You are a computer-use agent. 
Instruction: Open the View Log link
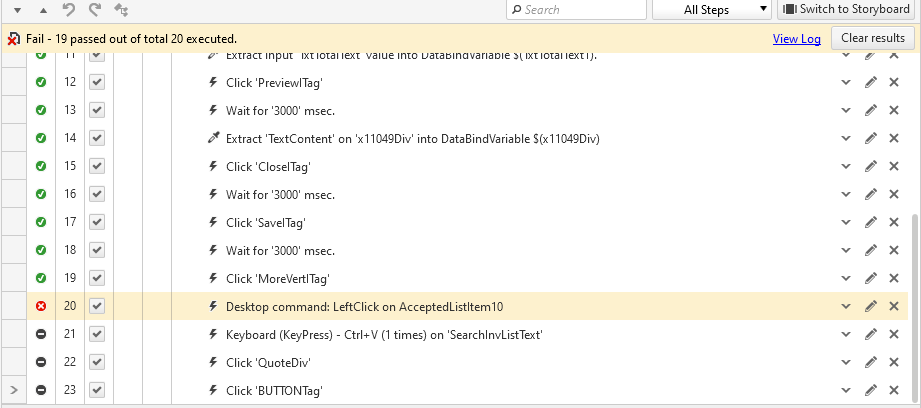coord(796,39)
